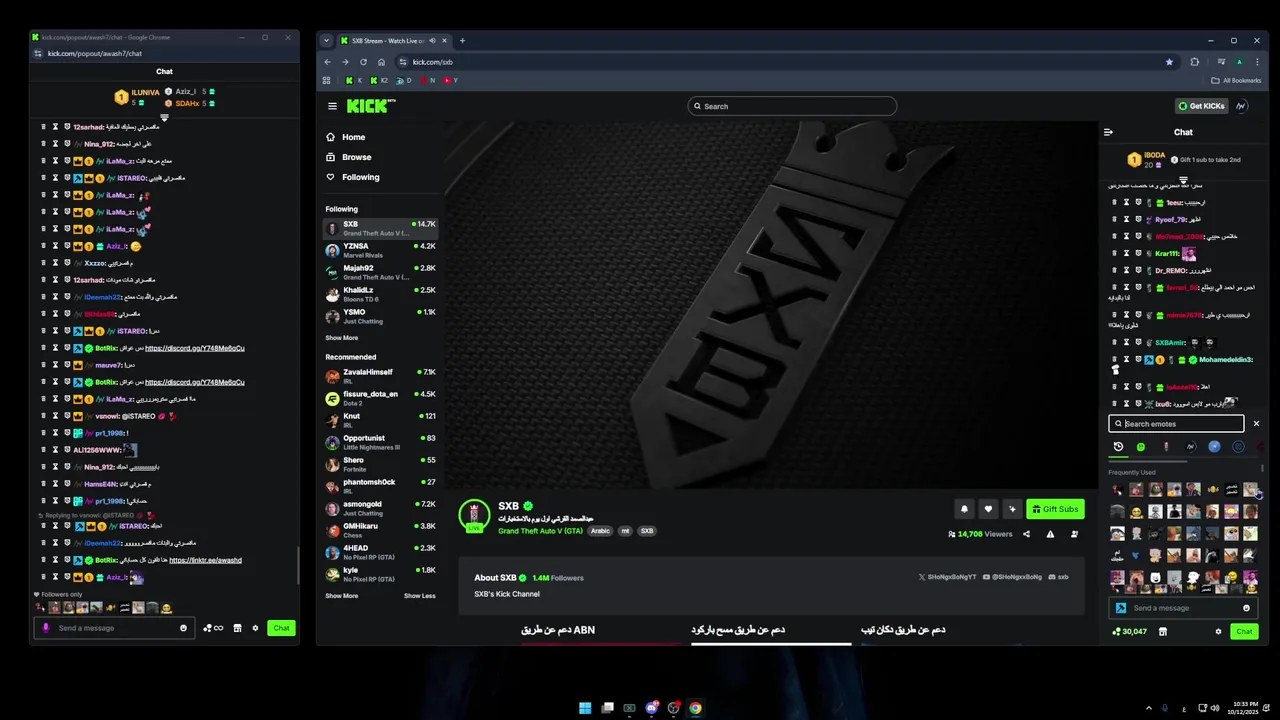The image size is (1280, 720).
Task: Click Send a message in the popout chat
Action: [x=115, y=628]
